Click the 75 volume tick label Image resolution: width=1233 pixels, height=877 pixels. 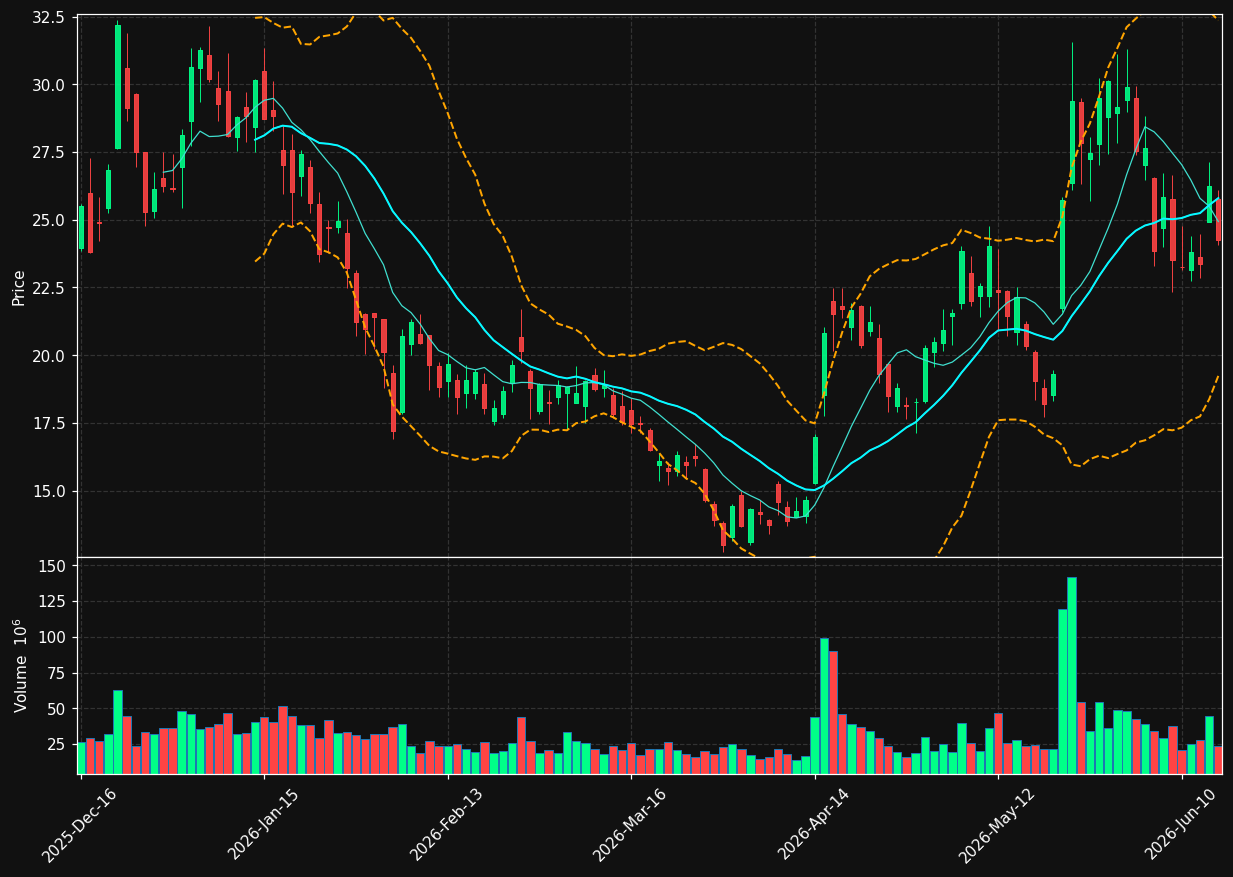tap(59, 673)
